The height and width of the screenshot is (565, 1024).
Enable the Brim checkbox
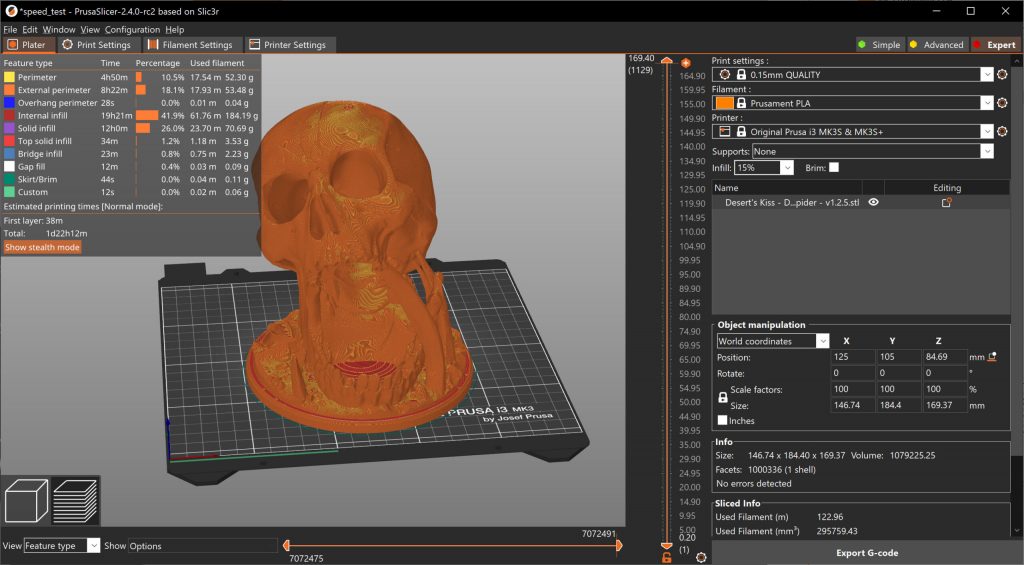point(834,167)
